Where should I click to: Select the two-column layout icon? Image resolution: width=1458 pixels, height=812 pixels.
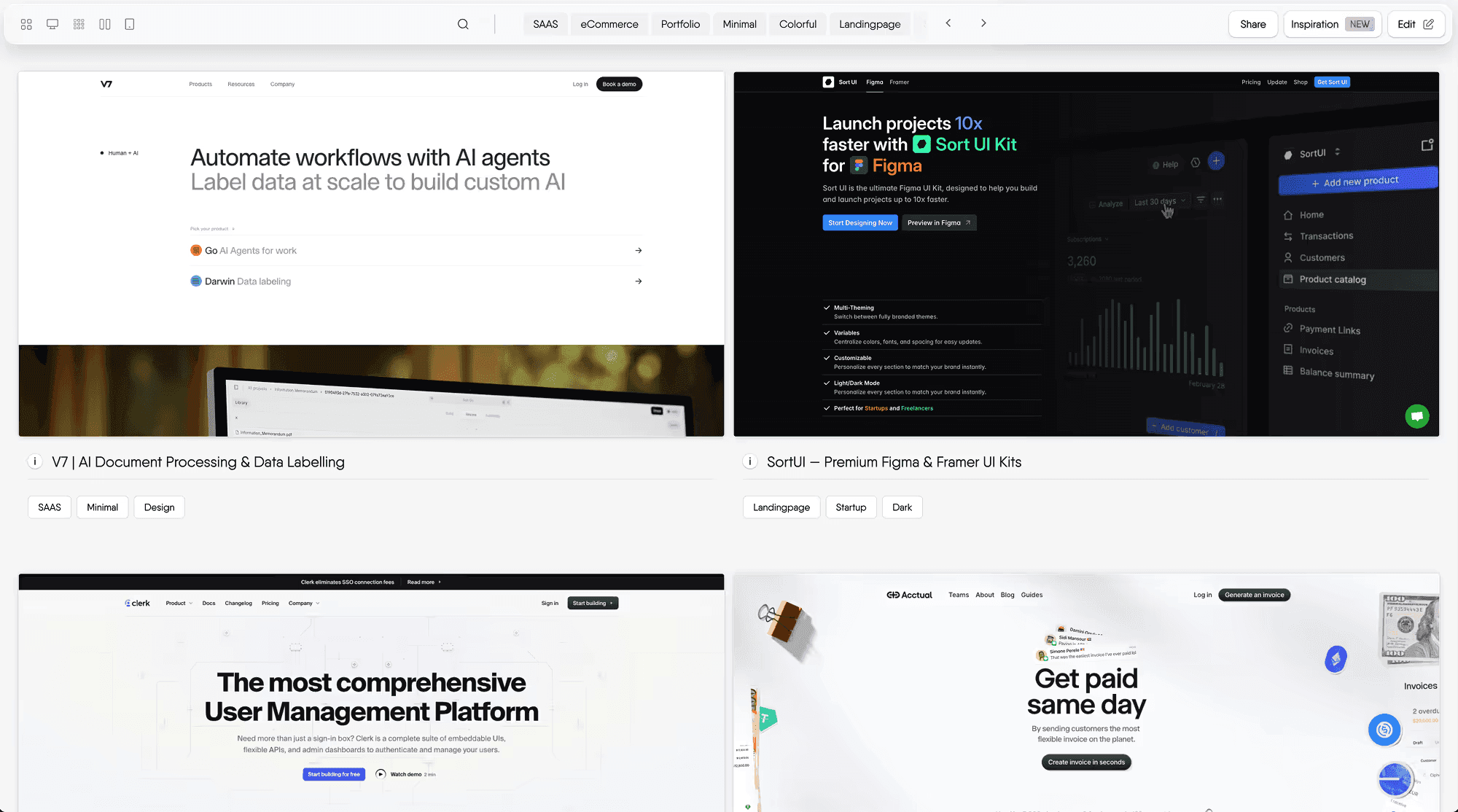[x=105, y=24]
